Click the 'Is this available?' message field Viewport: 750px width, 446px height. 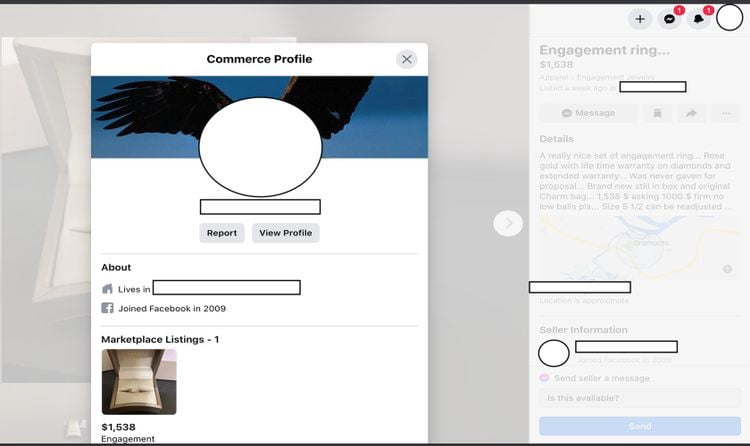(x=640, y=398)
